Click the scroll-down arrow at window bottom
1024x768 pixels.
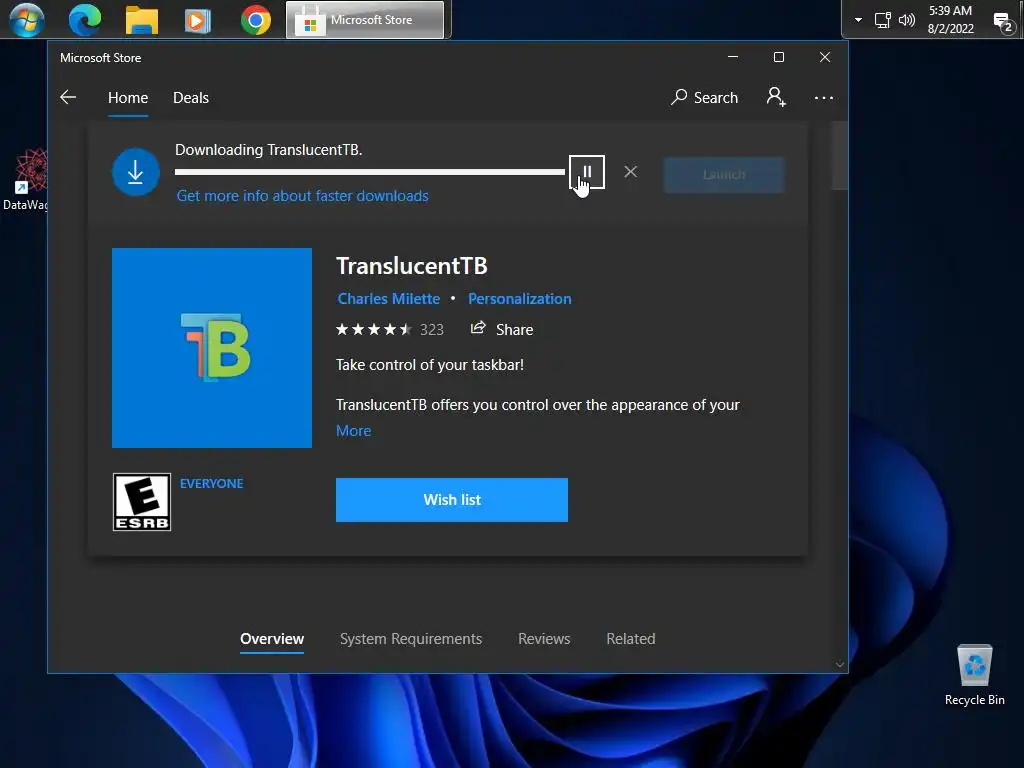tap(840, 665)
